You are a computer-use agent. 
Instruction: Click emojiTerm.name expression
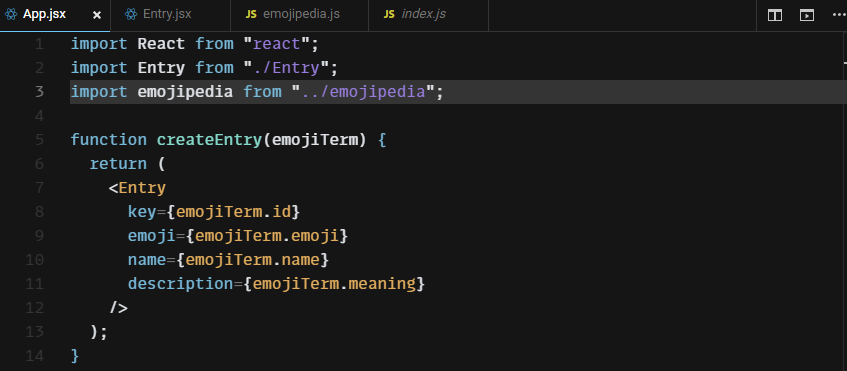(x=252, y=260)
